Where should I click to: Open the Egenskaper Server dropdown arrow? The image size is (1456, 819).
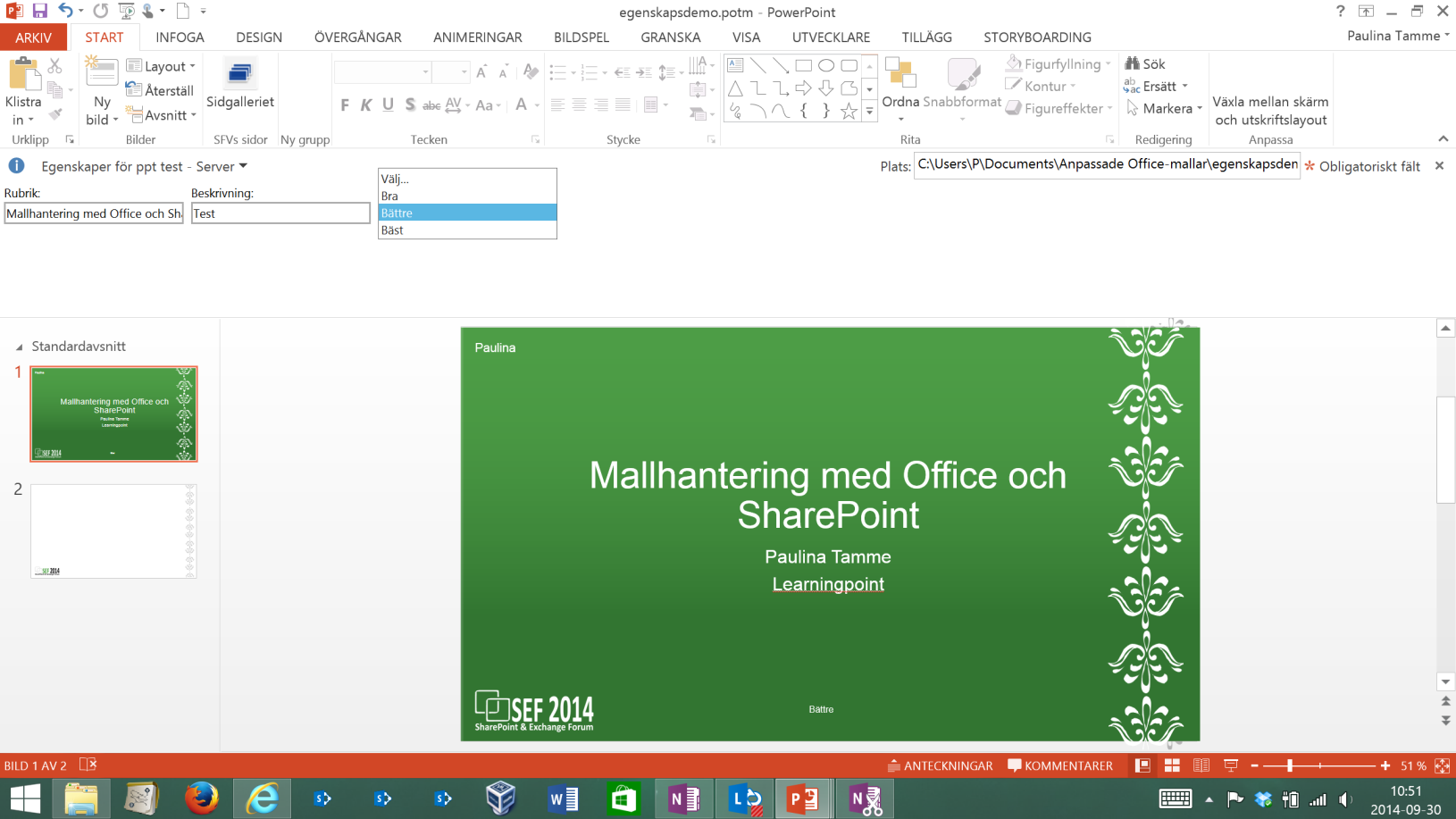point(243,166)
